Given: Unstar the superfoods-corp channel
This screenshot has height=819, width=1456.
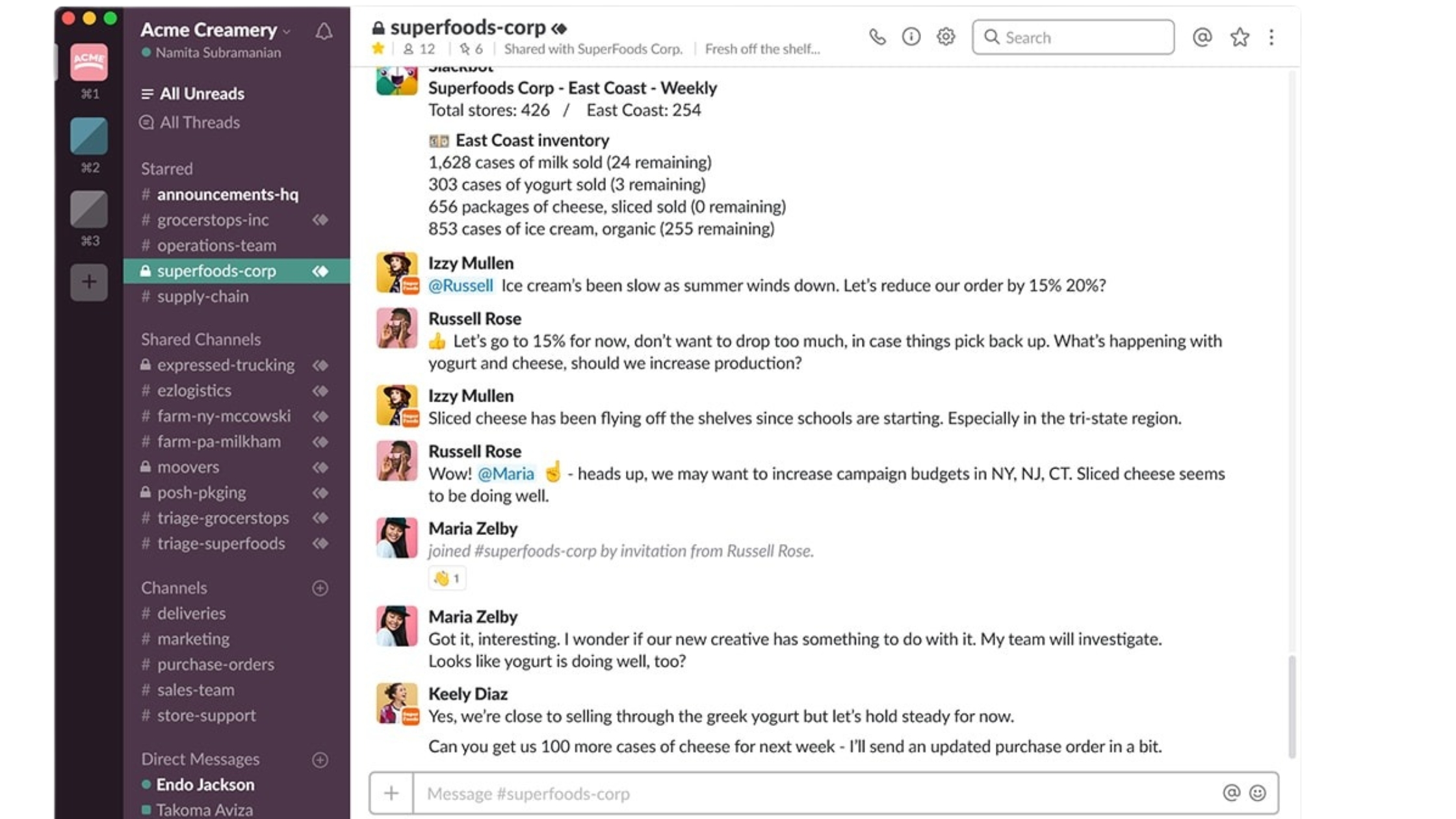Looking at the screenshot, I should point(378,48).
